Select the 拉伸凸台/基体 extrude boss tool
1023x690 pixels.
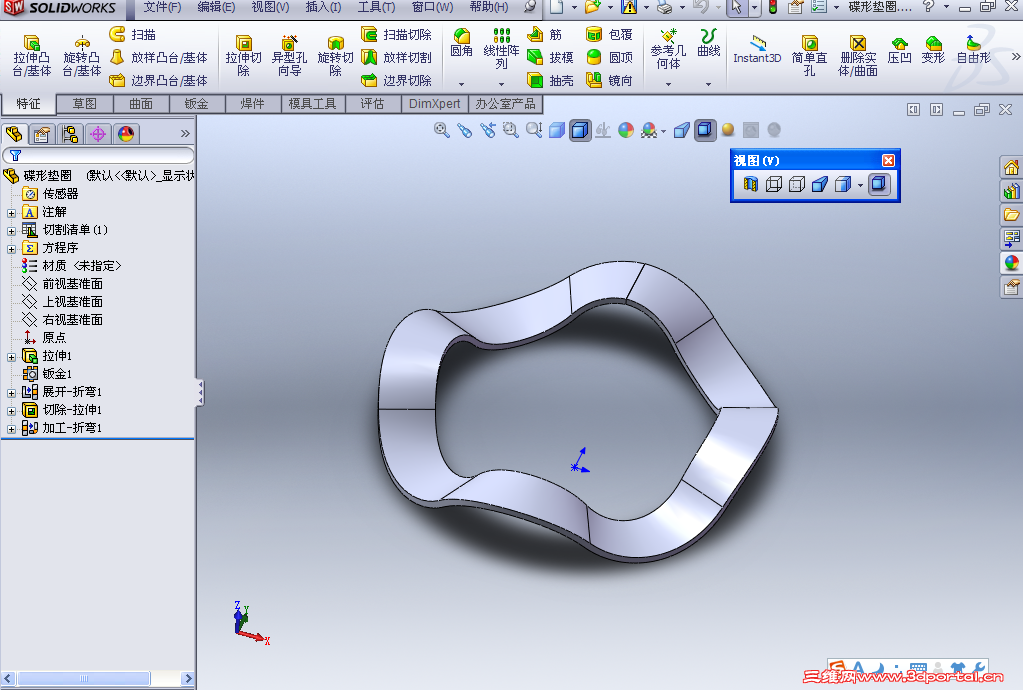[x=32, y=55]
